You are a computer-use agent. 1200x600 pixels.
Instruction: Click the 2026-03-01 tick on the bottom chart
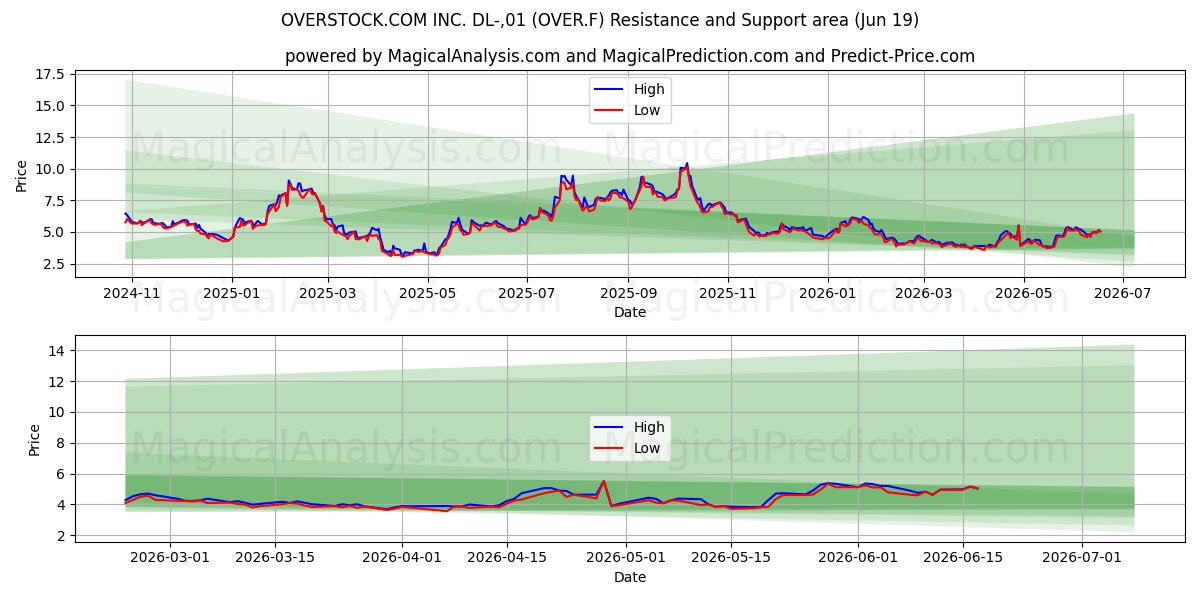[170, 558]
